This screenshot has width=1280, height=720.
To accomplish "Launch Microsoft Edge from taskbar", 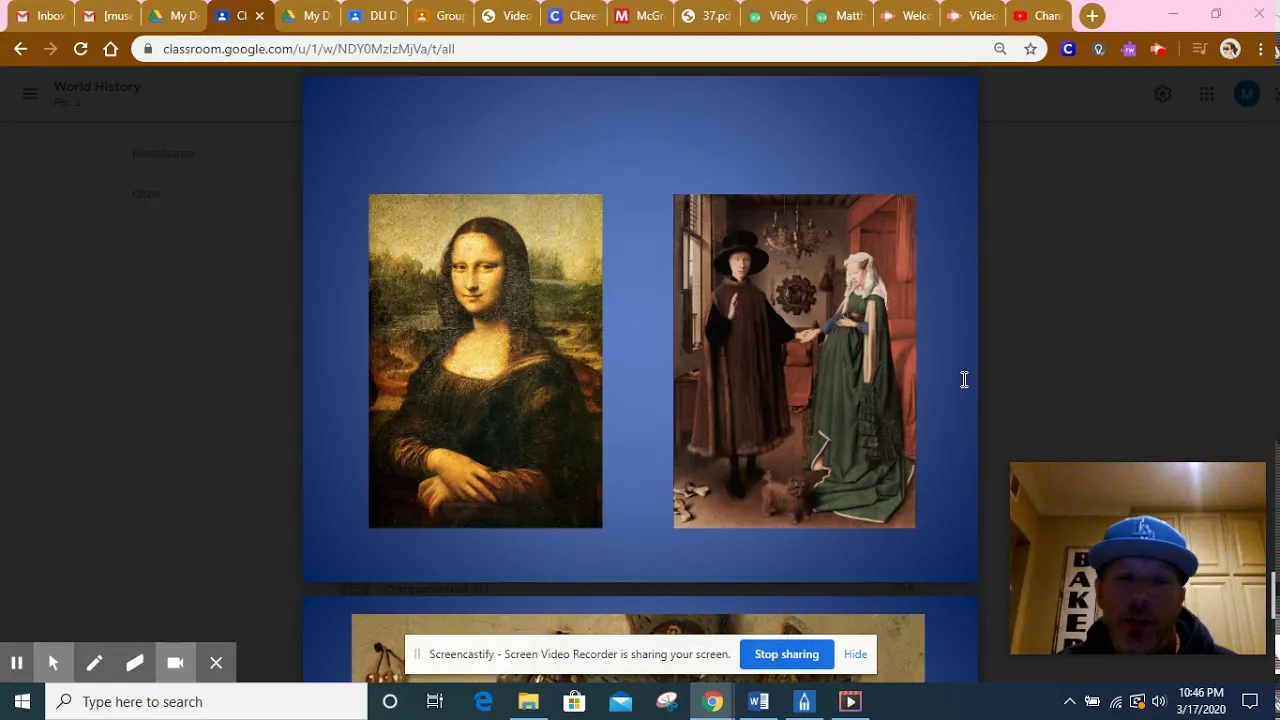I will [483, 702].
